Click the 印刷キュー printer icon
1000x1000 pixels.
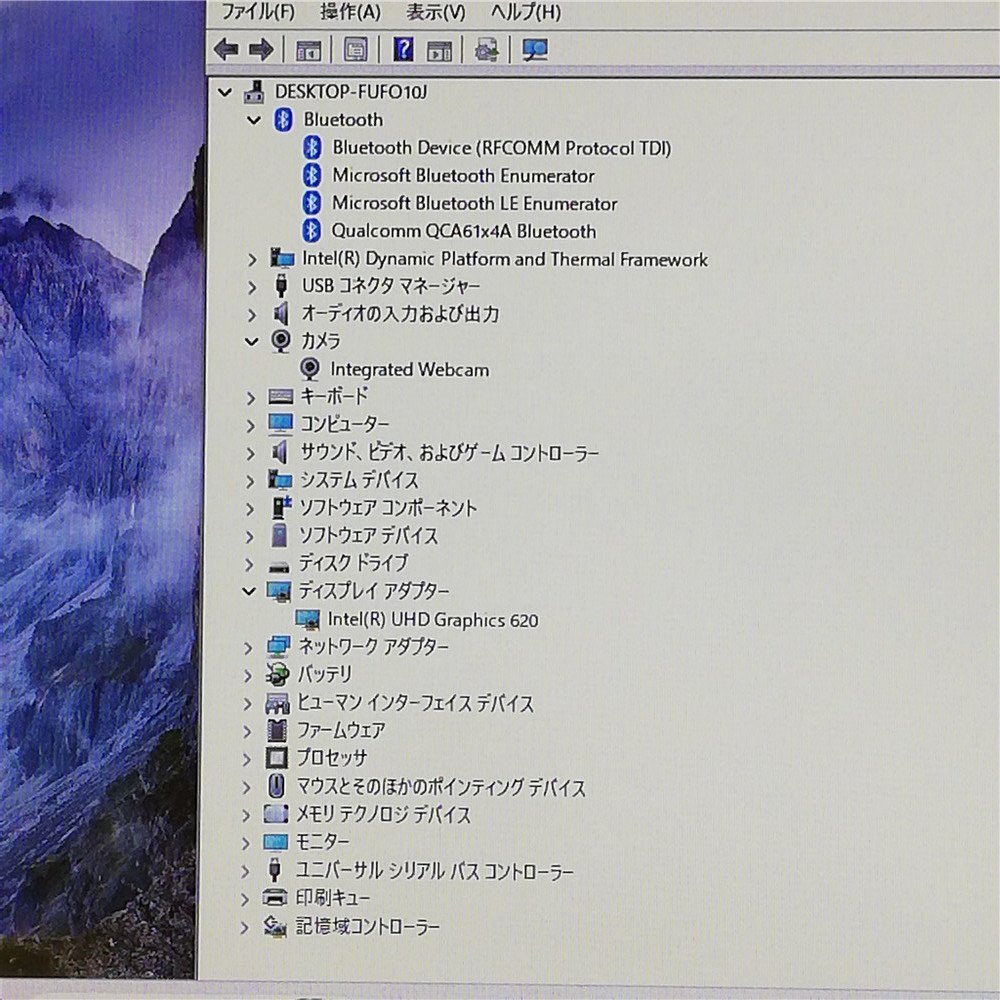[274, 899]
